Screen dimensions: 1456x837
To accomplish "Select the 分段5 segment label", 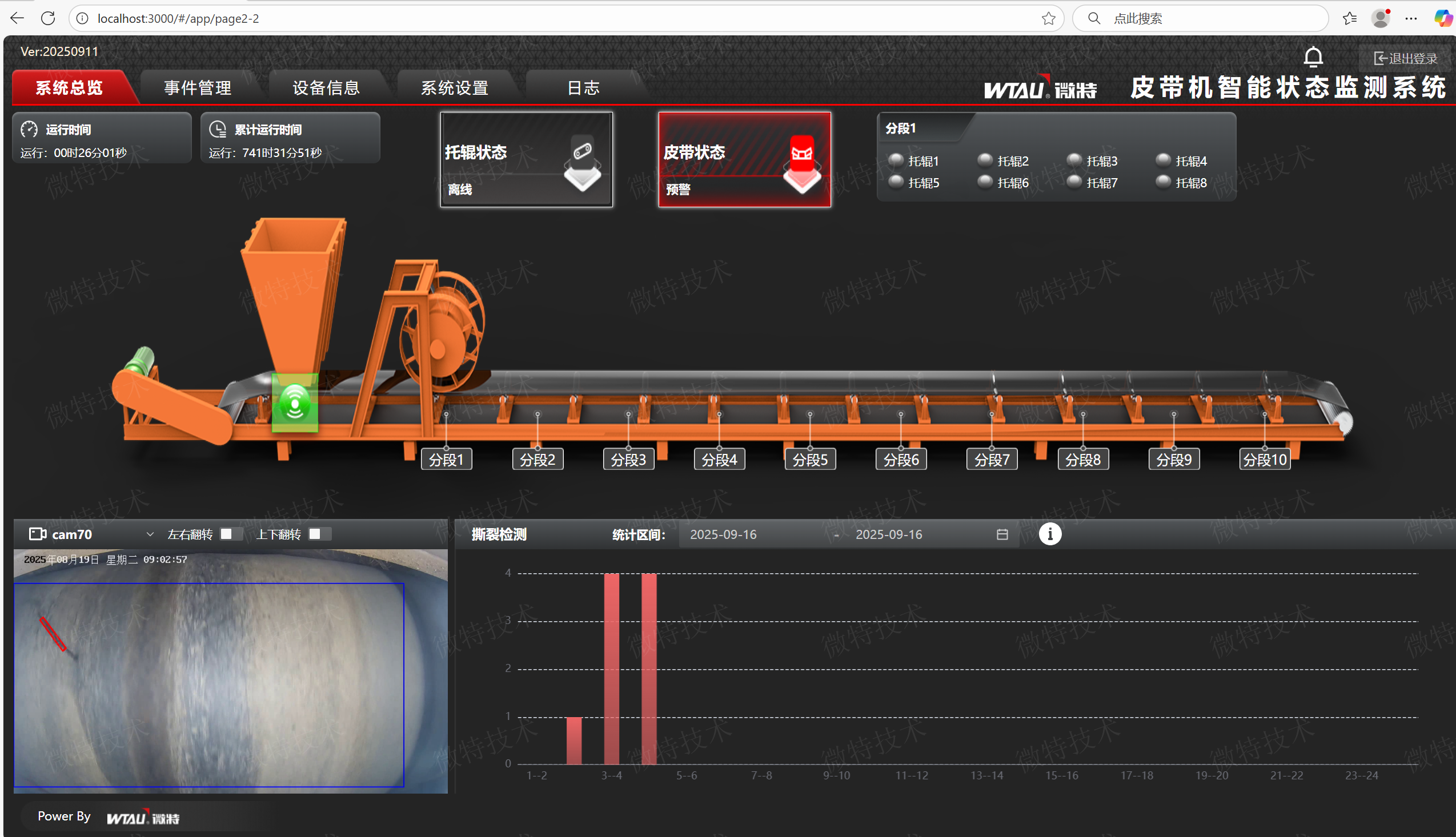I will (809, 458).
